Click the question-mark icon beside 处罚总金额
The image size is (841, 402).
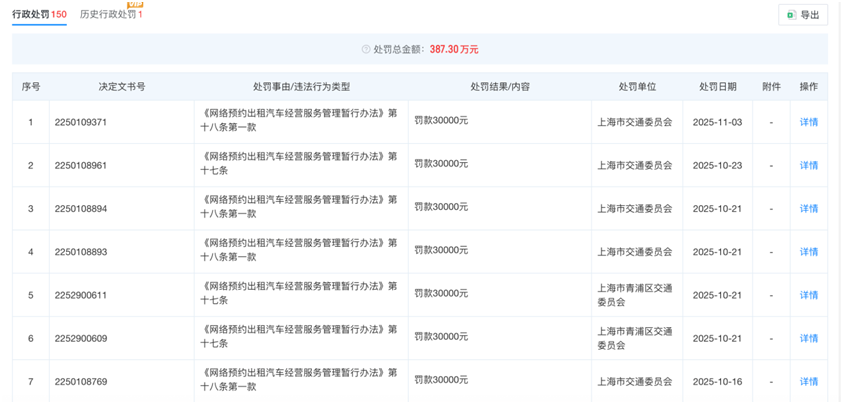pyautogui.click(x=366, y=49)
